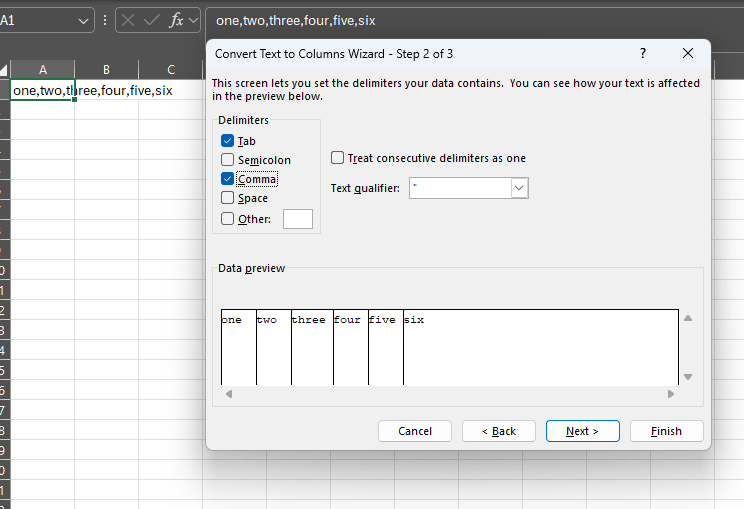Select column B header

(106, 70)
